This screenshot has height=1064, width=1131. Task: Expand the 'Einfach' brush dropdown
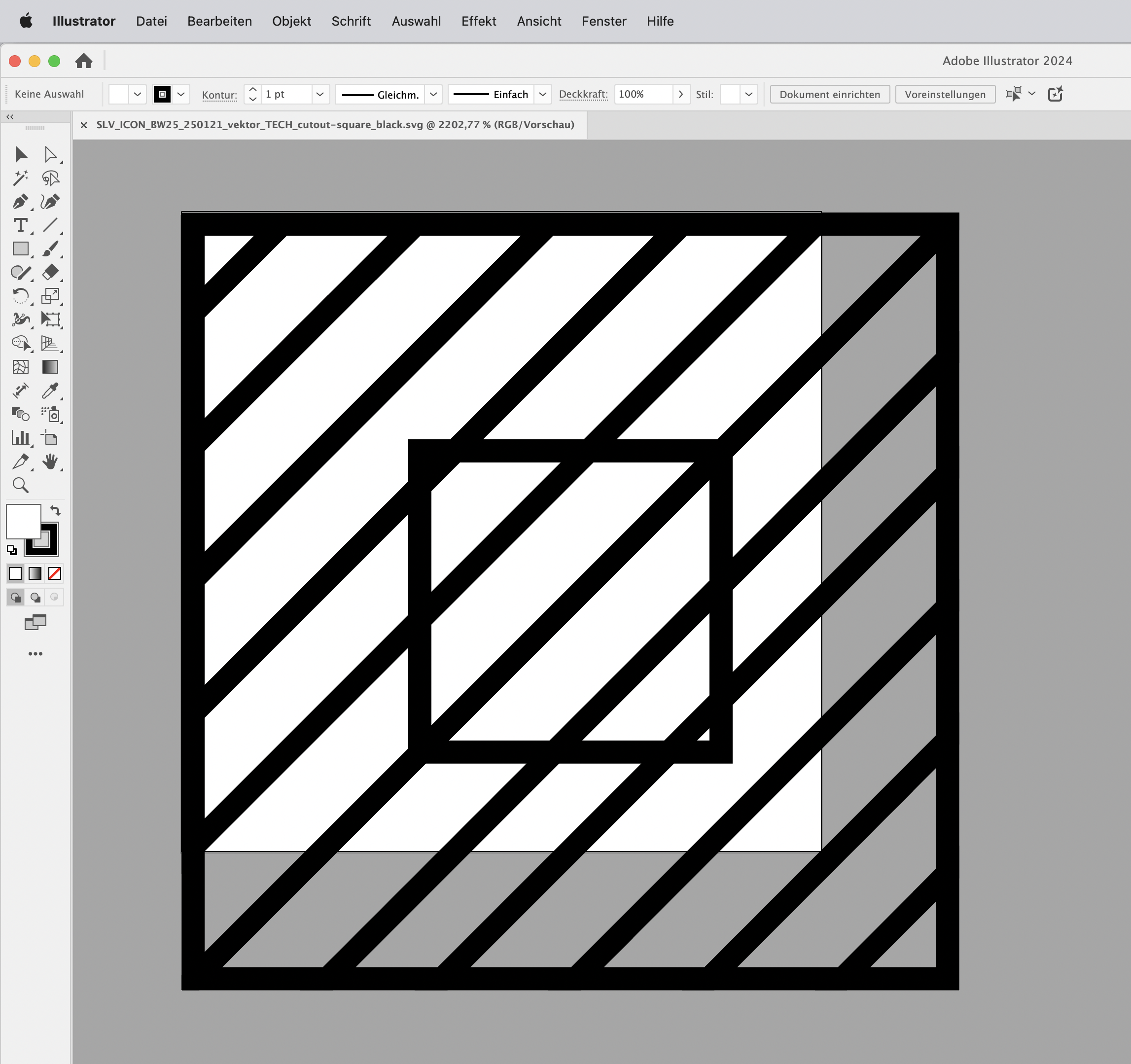pos(542,95)
